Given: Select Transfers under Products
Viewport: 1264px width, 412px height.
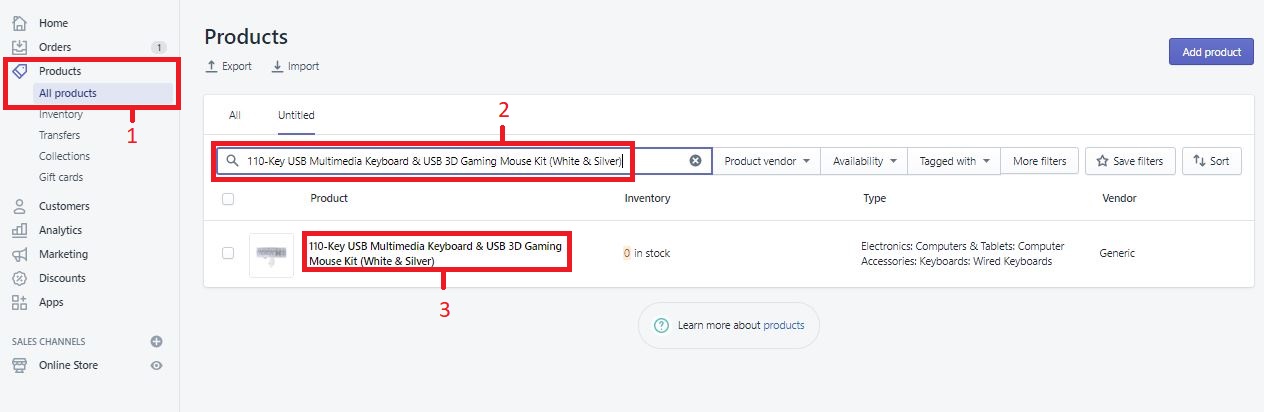Looking at the screenshot, I should pyautogui.click(x=59, y=135).
